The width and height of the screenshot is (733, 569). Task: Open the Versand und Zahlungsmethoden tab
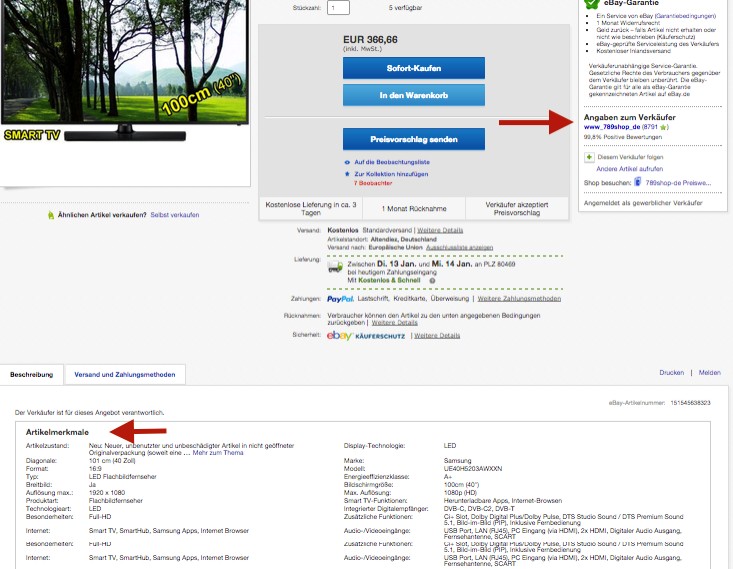pos(125,375)
